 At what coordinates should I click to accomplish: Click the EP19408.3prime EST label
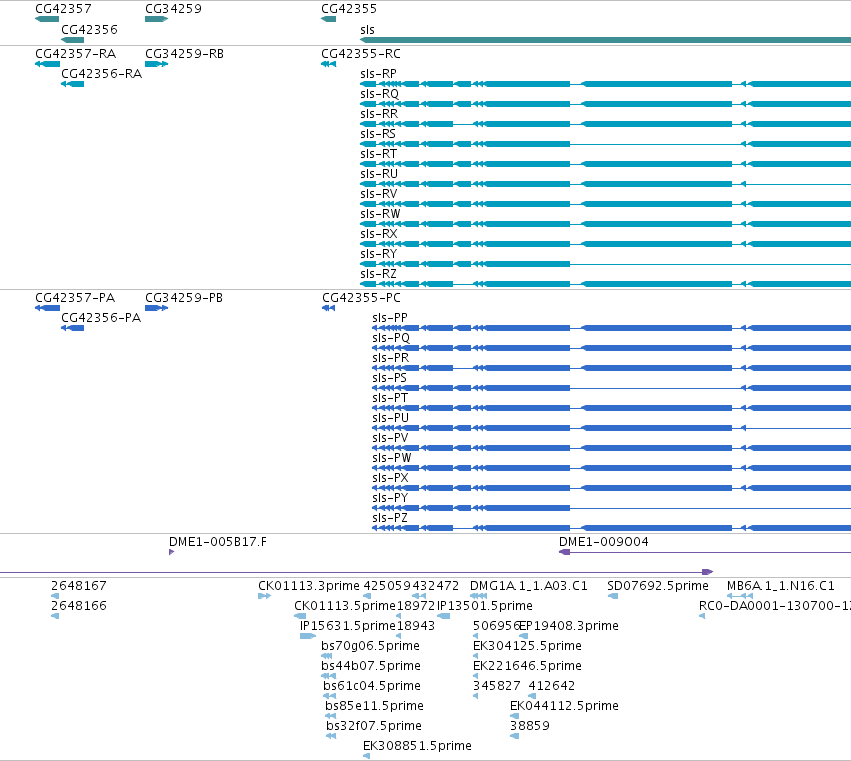569,626
